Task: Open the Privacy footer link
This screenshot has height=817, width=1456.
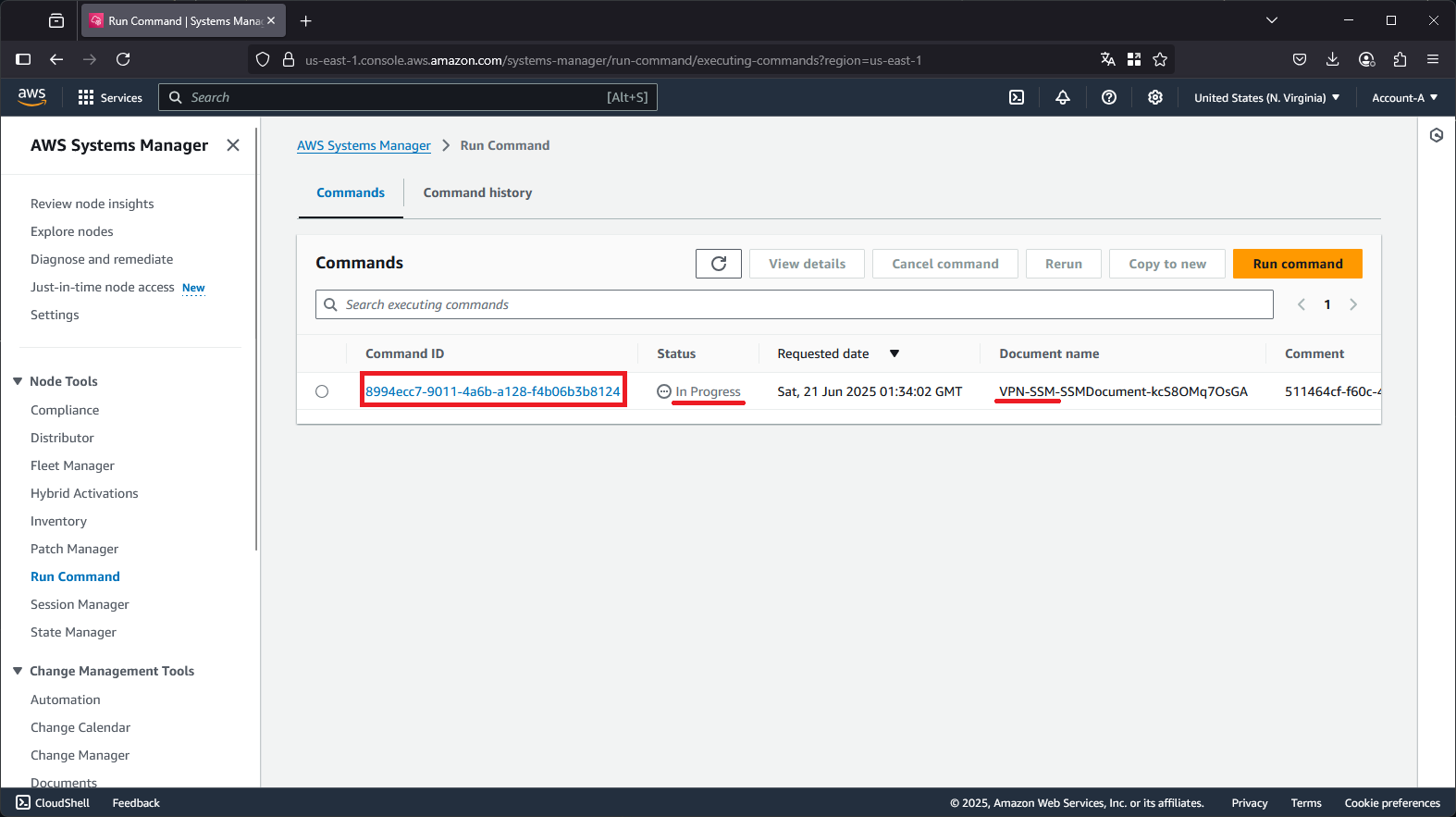Action: (1250, 803)
